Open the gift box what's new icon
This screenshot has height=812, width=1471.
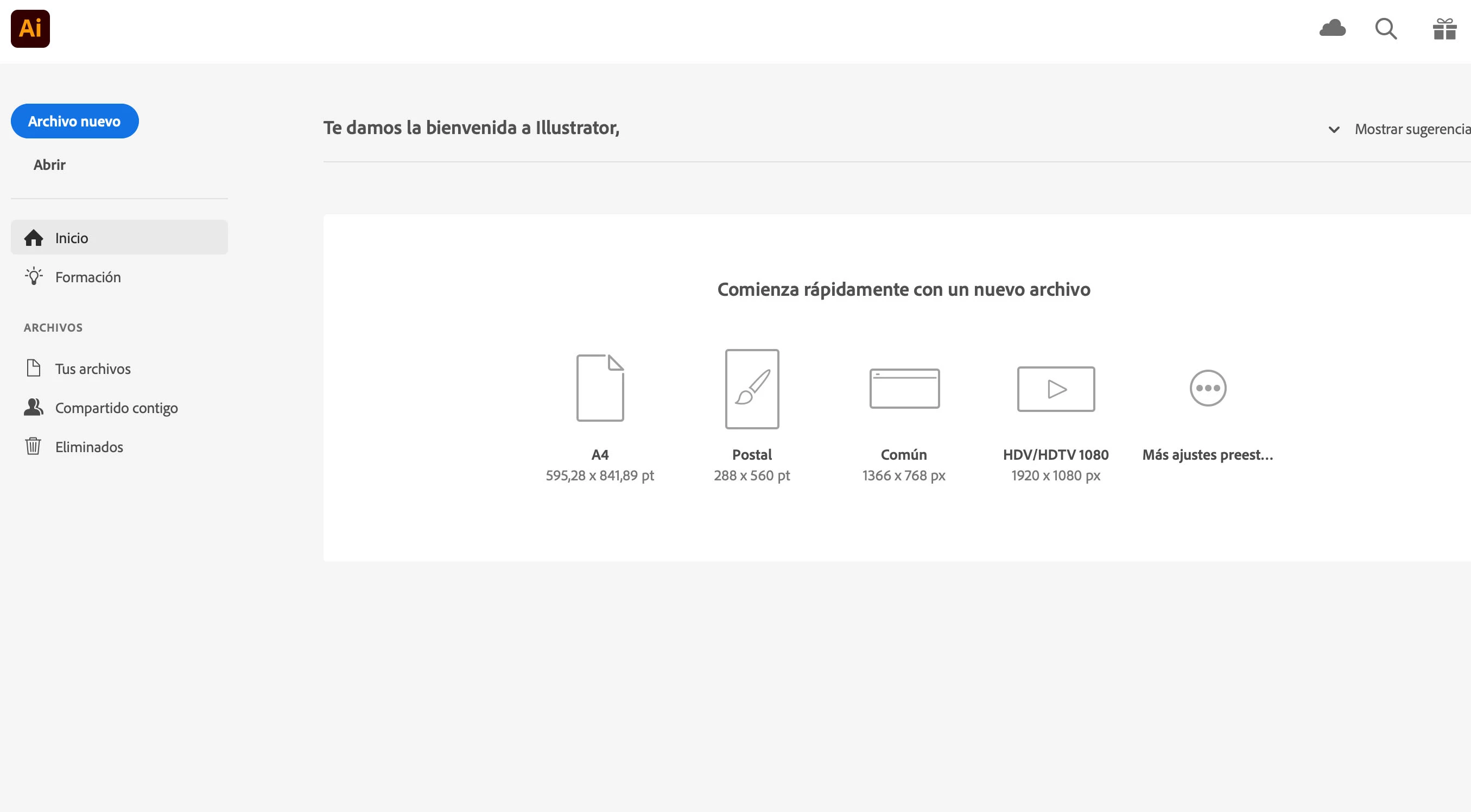click(1444, 29)
